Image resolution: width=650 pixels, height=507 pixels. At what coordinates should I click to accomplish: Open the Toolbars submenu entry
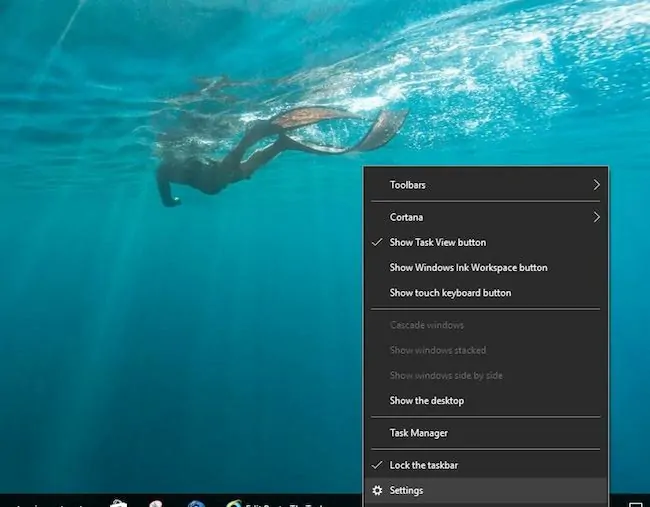point(485,185)
